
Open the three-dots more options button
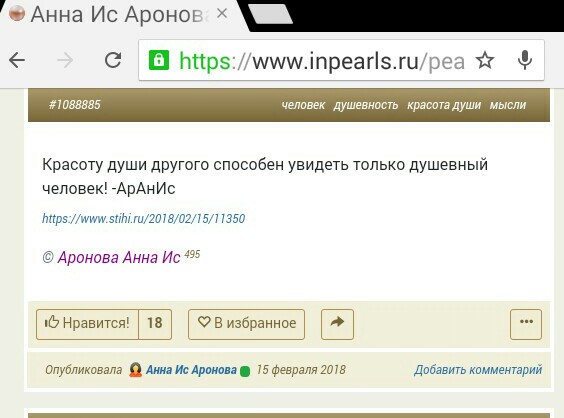click(526, 324)
